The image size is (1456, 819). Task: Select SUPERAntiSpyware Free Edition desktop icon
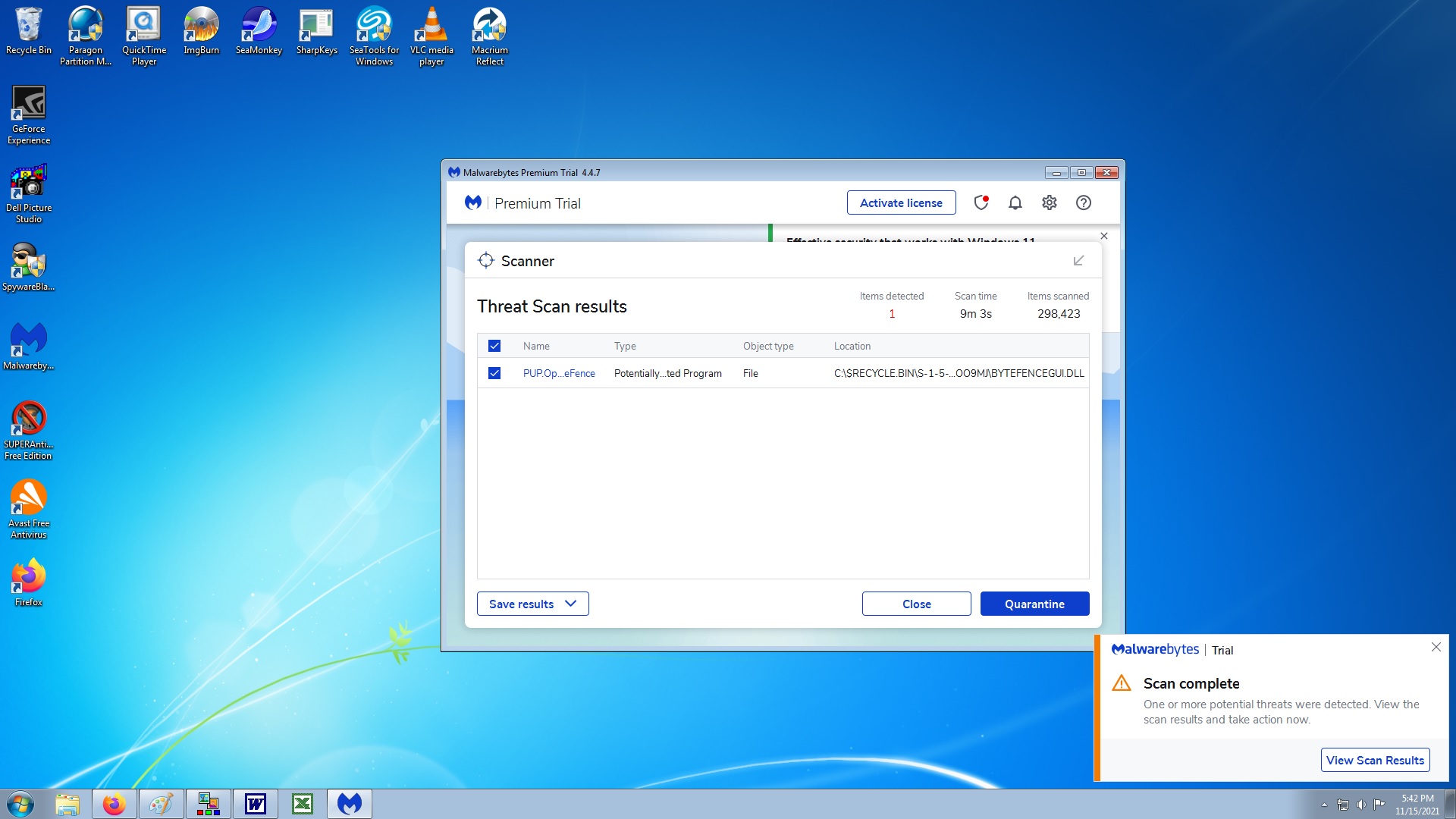click(29, 431)
